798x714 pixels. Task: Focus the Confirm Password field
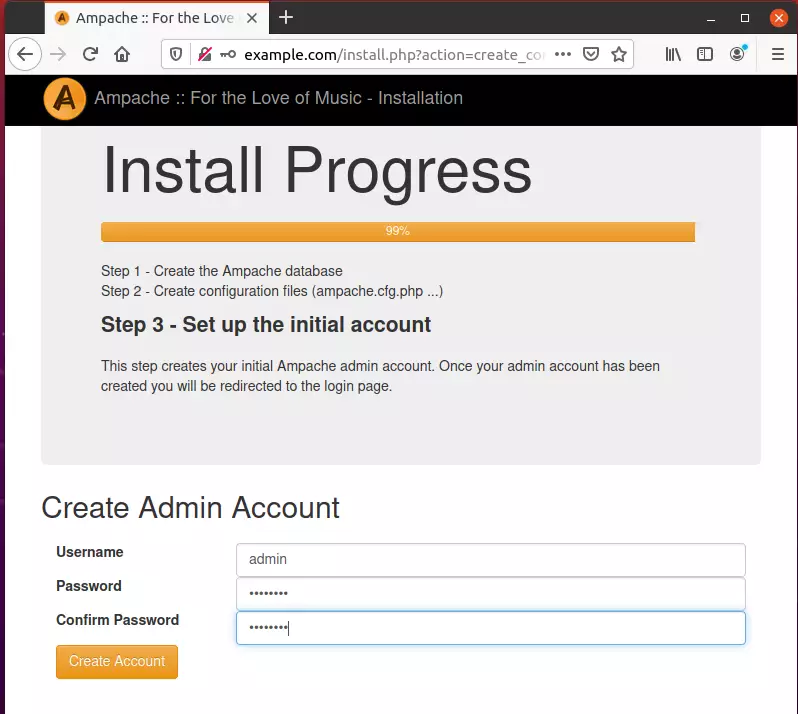click(491, 627)
